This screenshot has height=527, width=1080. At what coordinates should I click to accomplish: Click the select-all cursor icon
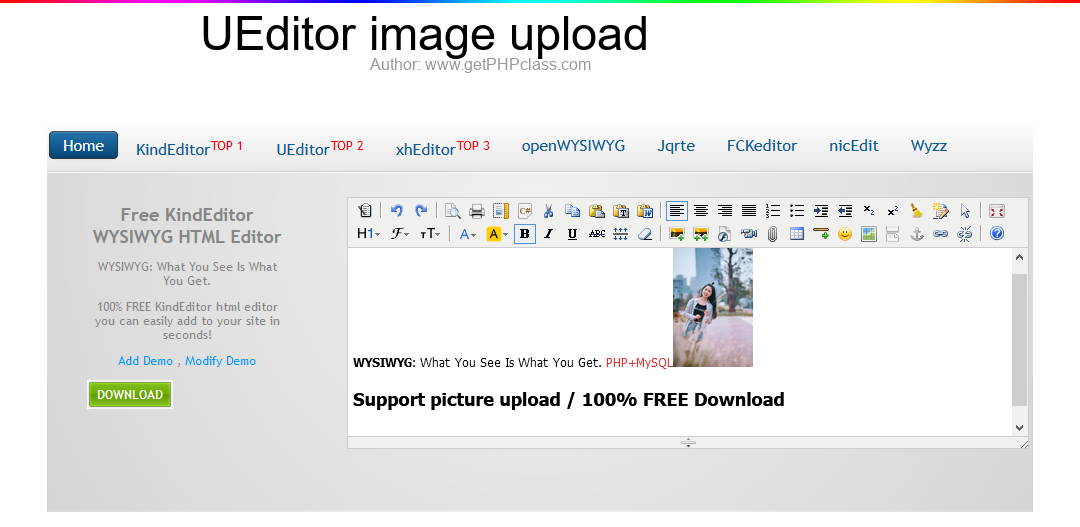coord(965,211)
